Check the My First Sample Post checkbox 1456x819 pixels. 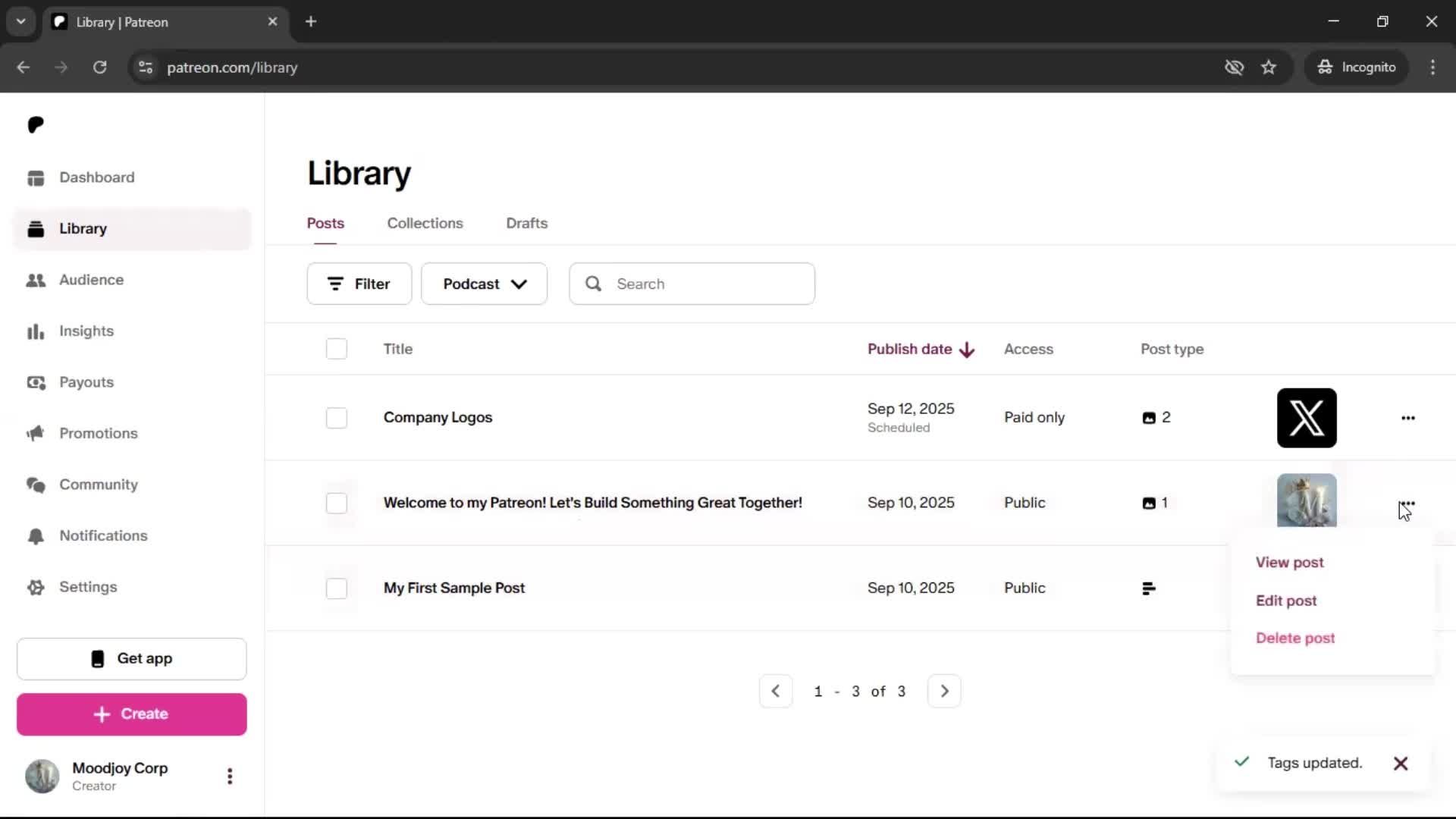point(337,588)
